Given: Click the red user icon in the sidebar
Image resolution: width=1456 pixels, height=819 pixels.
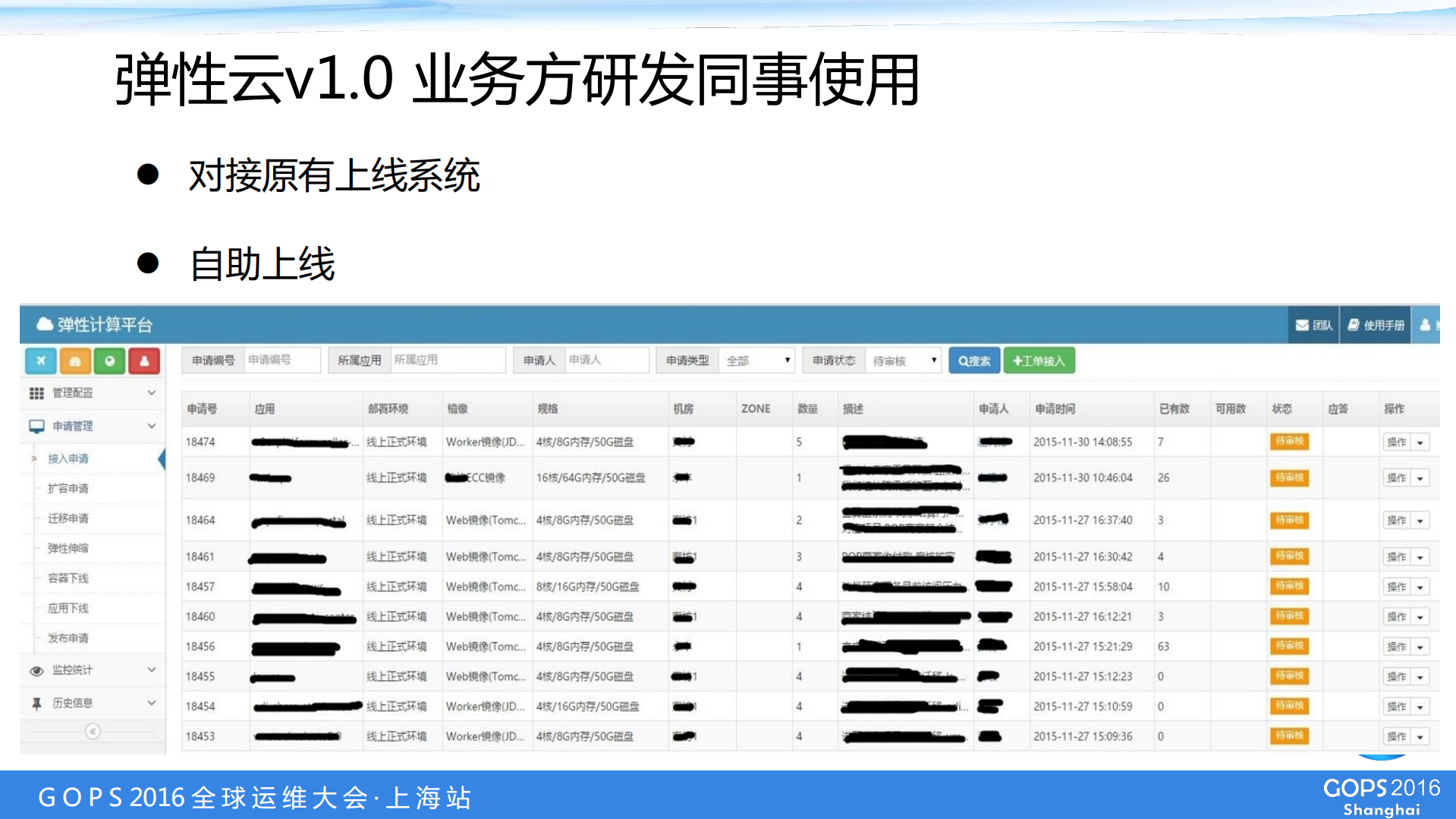Looking at the screenshot, I should [x=145, y=361].
